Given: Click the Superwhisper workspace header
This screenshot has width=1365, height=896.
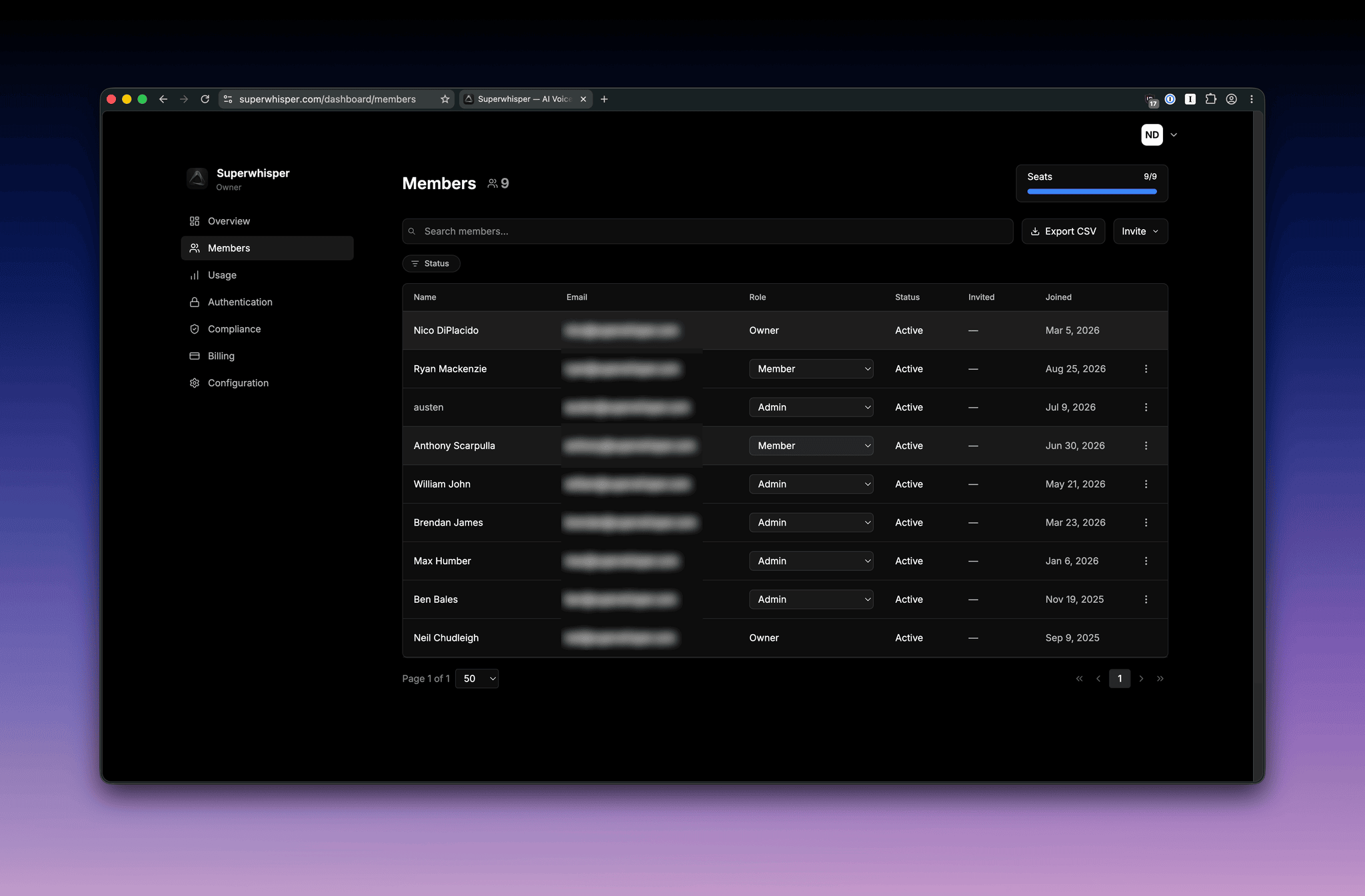Looking at the screenshot, I should (x=239, y=179).
